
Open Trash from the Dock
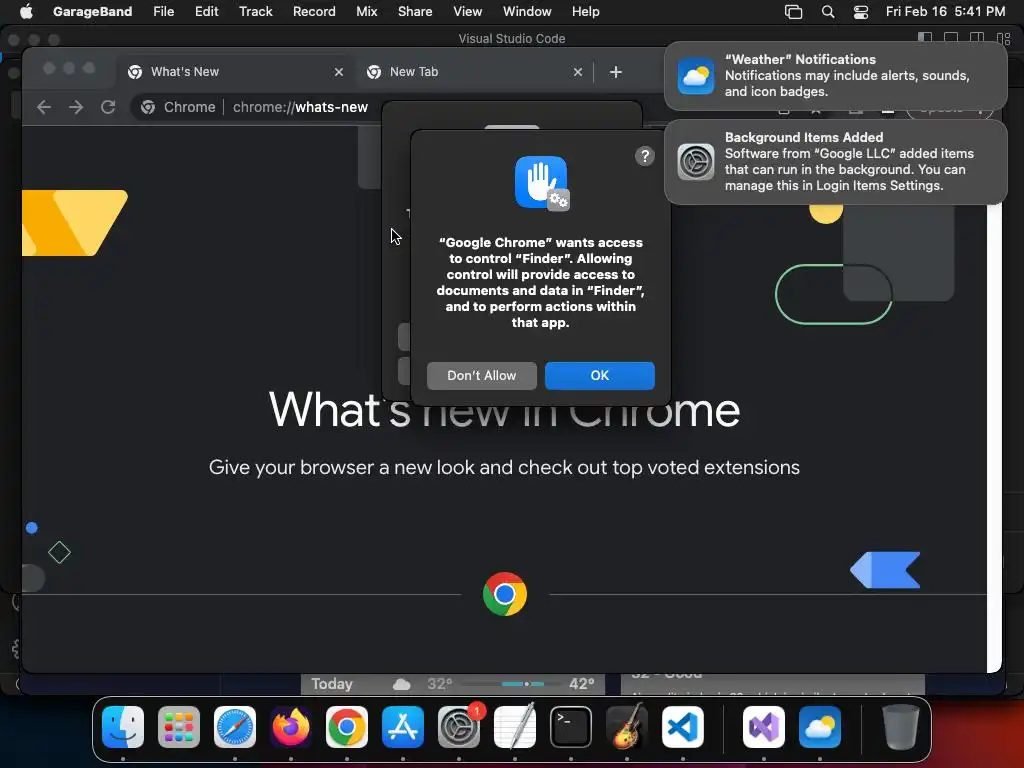click(901, 726)
